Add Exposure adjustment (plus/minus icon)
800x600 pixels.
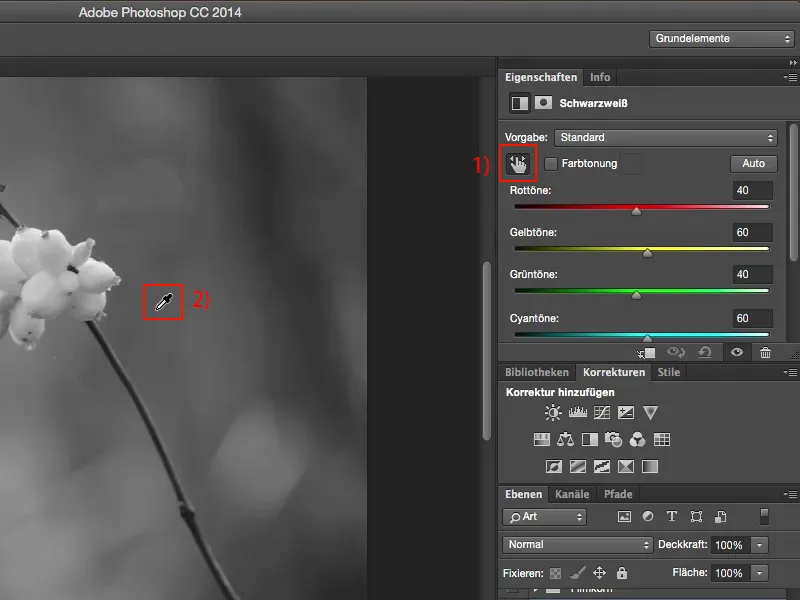626,412
